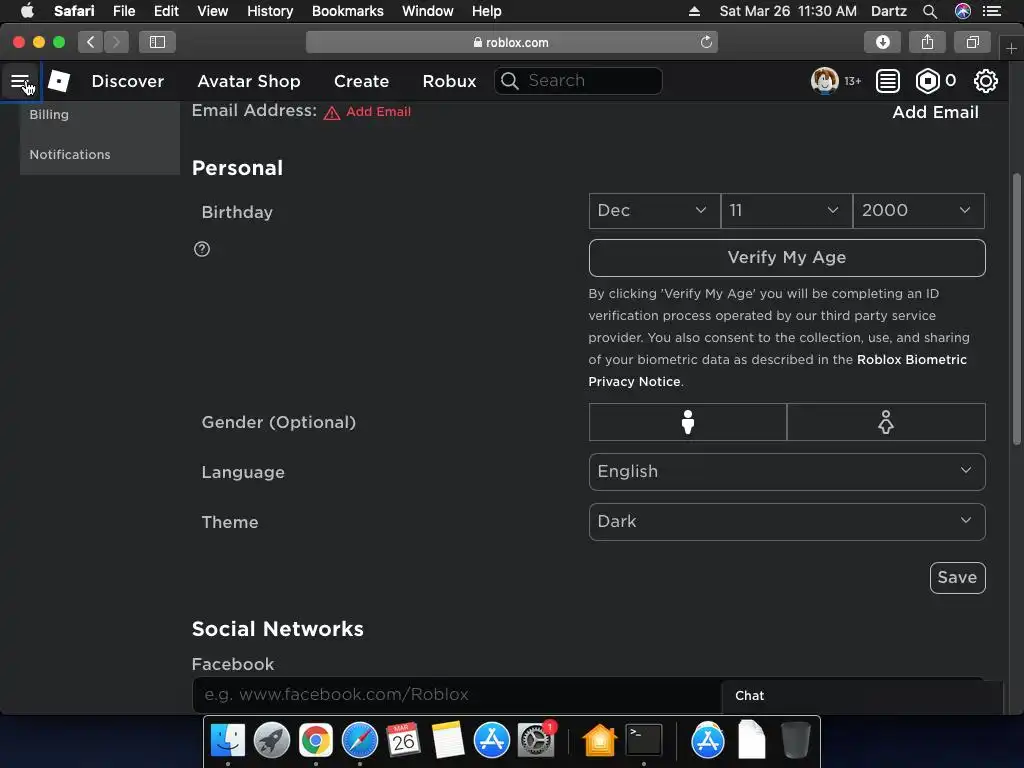
Task: Open Finder from the Dock
Action: pos(228,741)
